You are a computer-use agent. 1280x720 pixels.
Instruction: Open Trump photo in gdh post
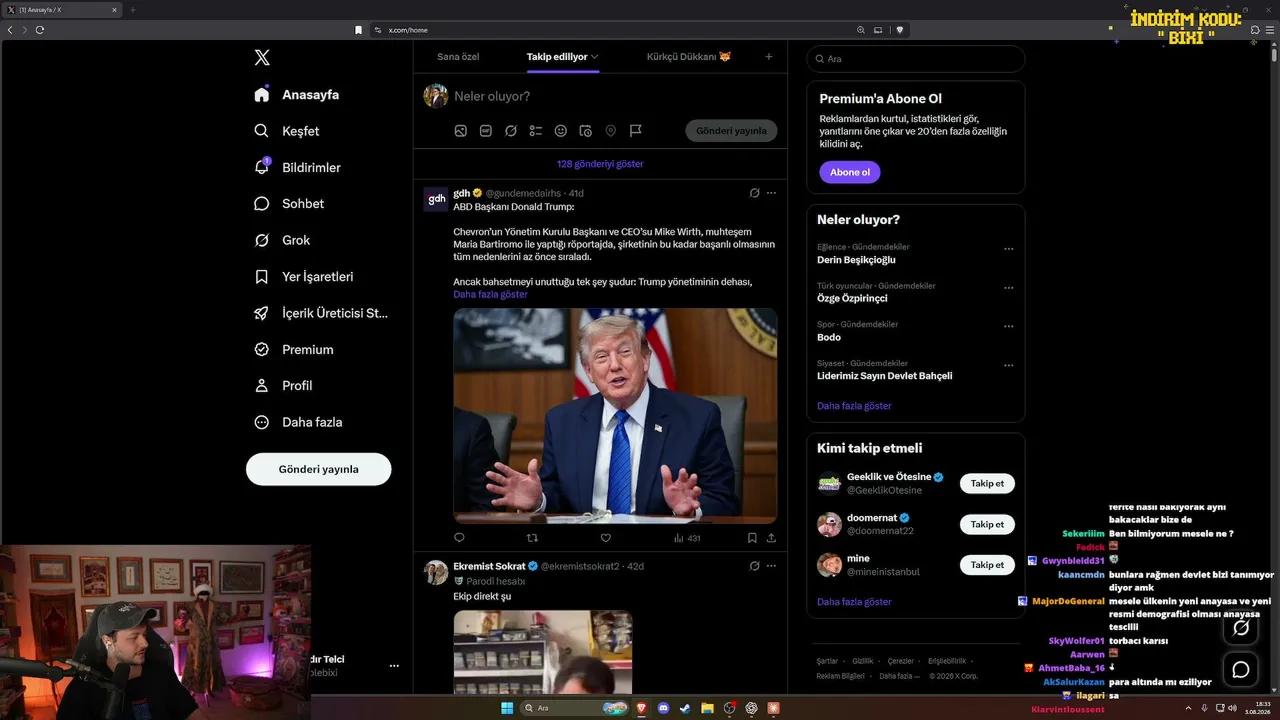[615, 416]
